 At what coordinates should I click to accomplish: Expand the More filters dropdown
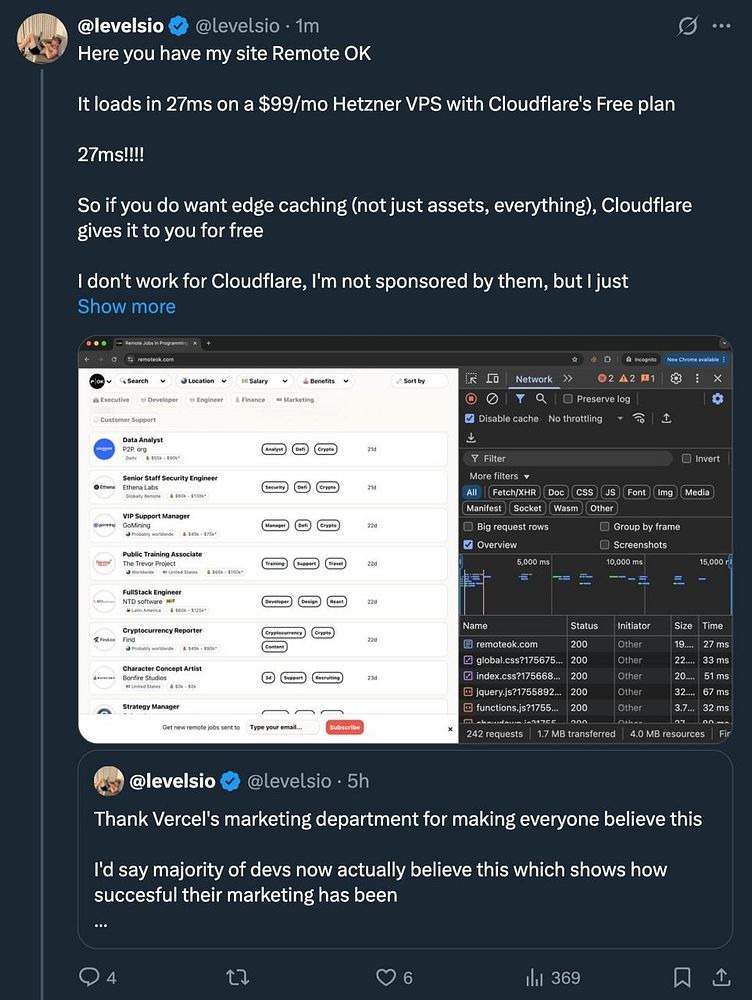pos(500,476)
